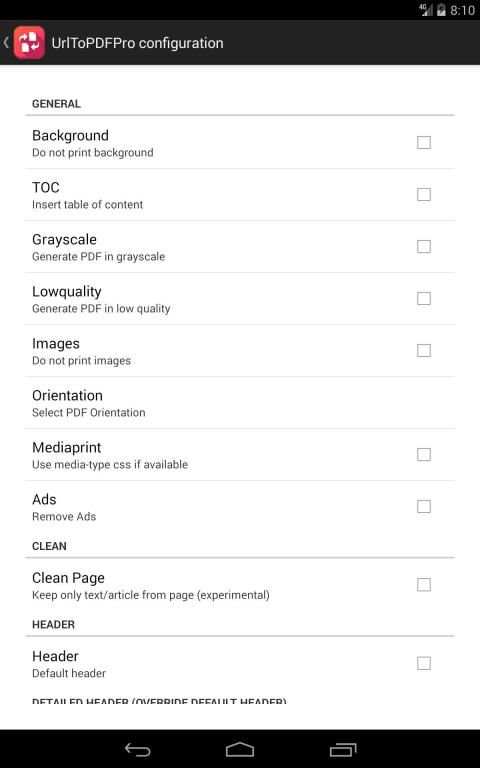480x768 pixels.
Task: Open the recent apps navigation button
Action: click(343, 749)
